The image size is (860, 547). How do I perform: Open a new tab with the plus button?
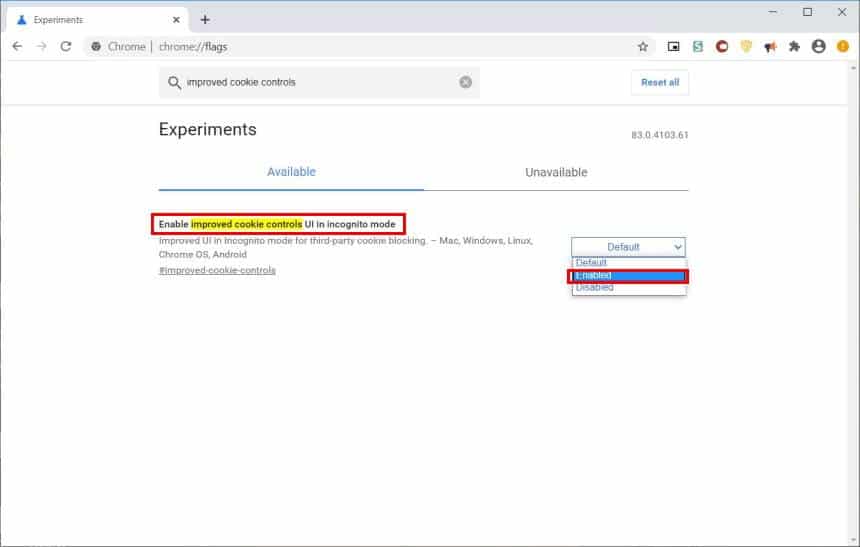pyautogui.click(x=205, y=20)
